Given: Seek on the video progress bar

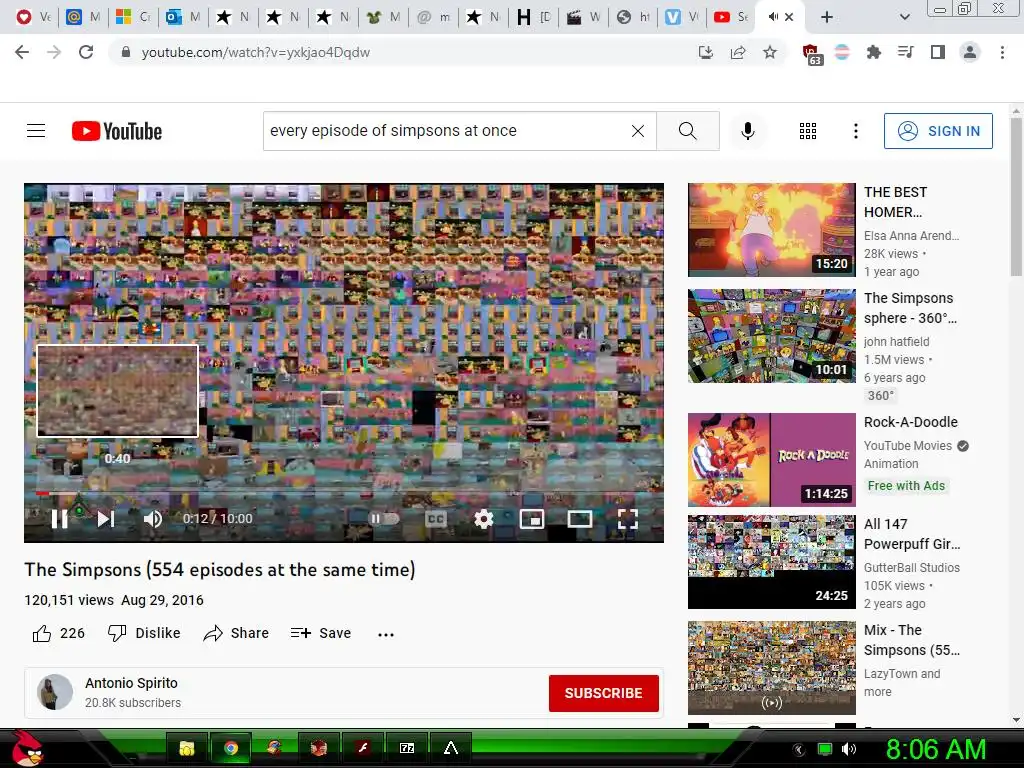Looking at the screenshot, I should 344,493.
